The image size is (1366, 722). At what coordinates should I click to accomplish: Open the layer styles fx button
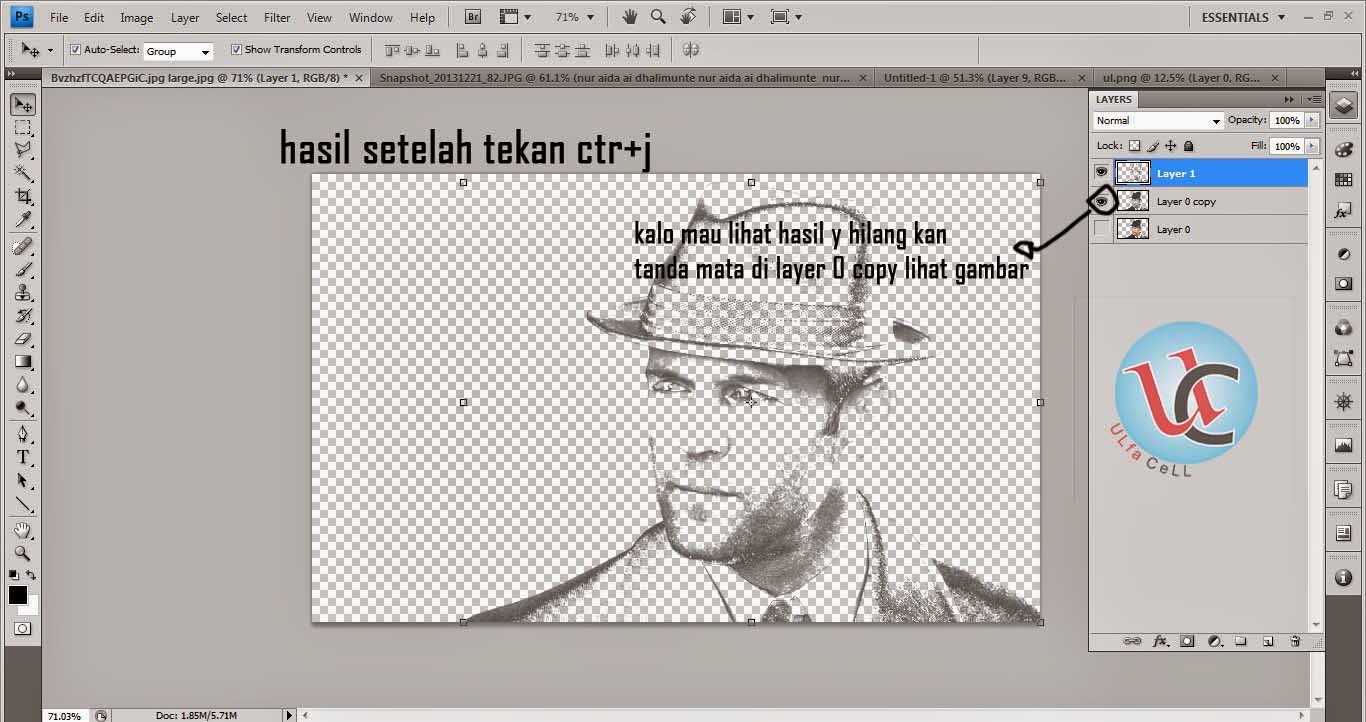click(1160, 641)
